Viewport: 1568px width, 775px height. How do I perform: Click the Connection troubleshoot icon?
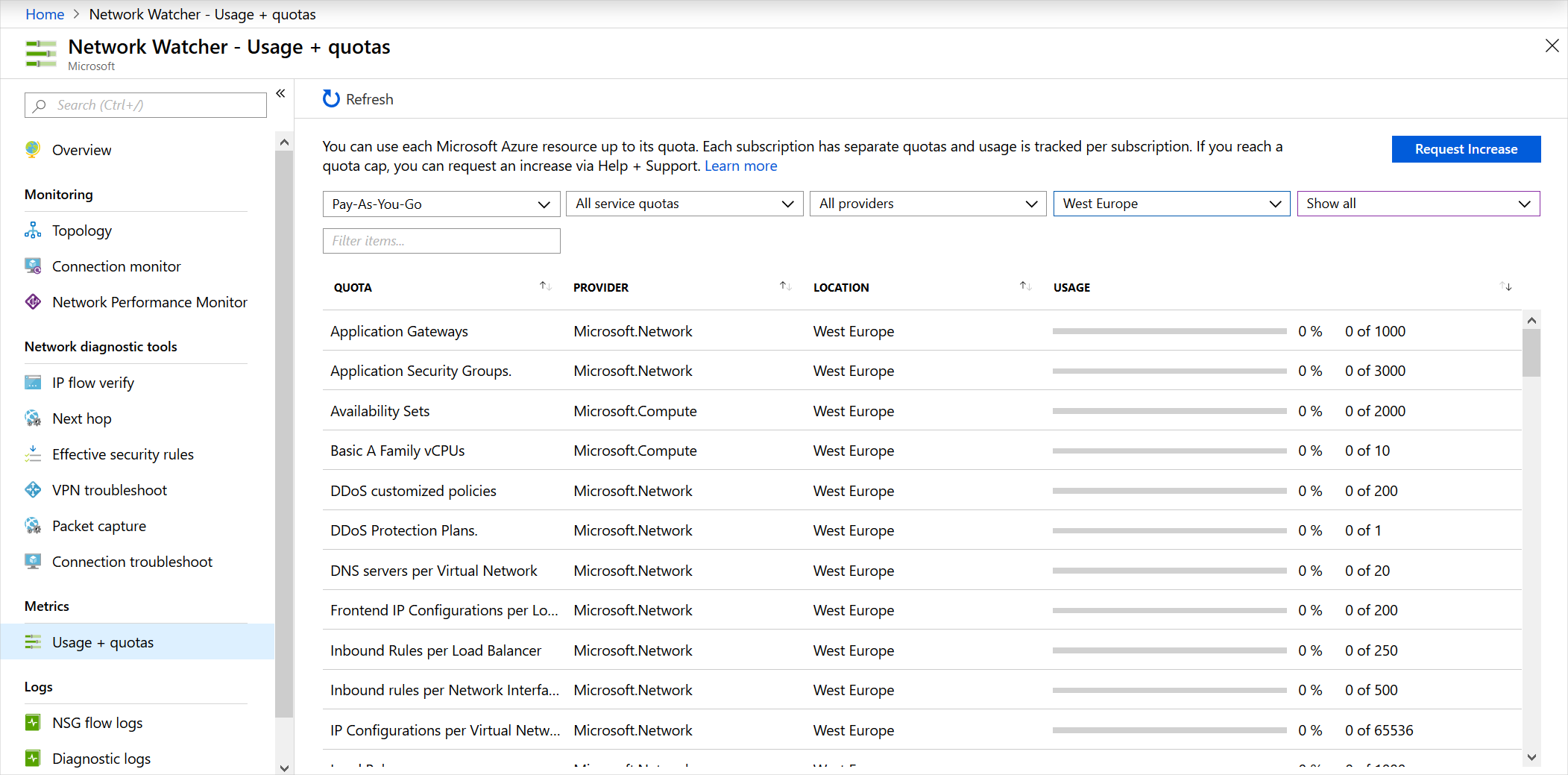point(33,562)
